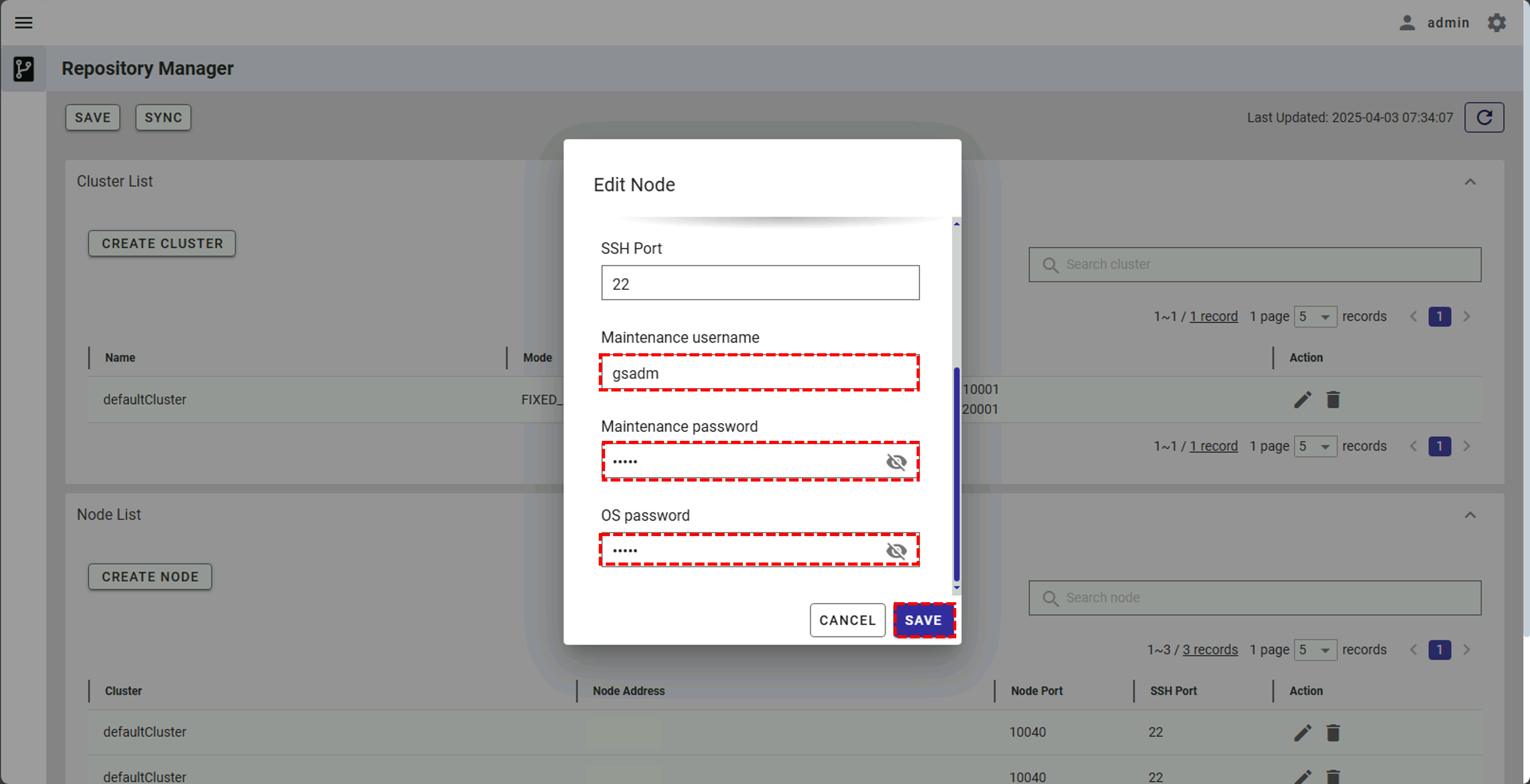This screenshot has width=1530, height=784.
Task: Collapse the Node List panel
Action: pos(1469,515)
